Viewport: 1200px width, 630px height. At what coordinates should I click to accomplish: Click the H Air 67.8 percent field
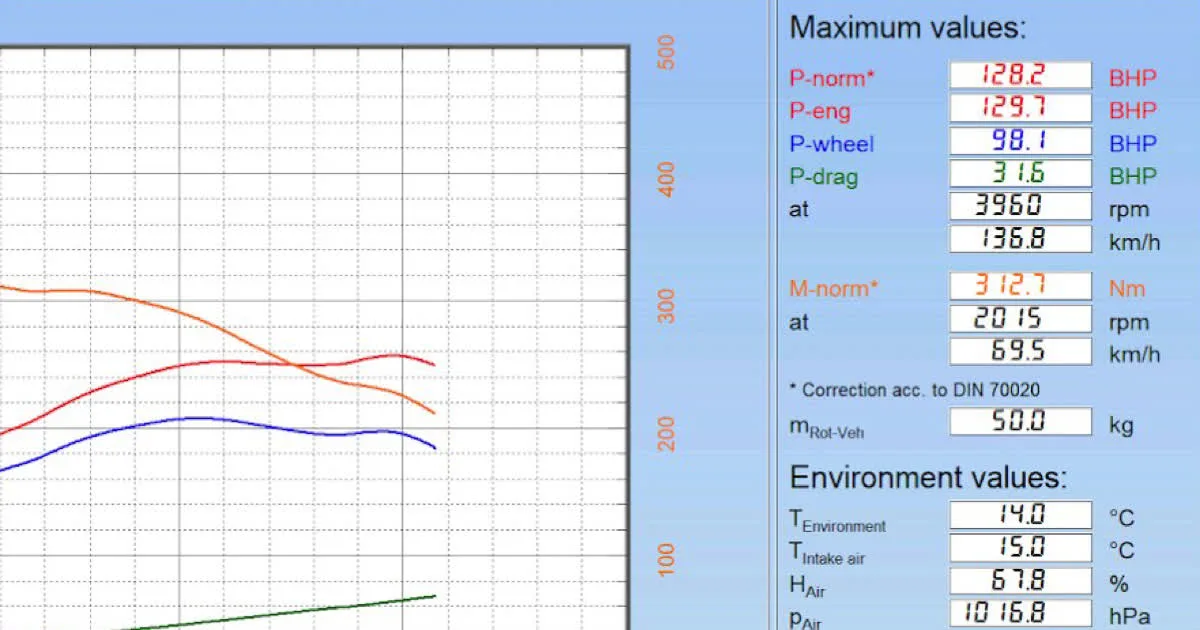point(1020,581)
